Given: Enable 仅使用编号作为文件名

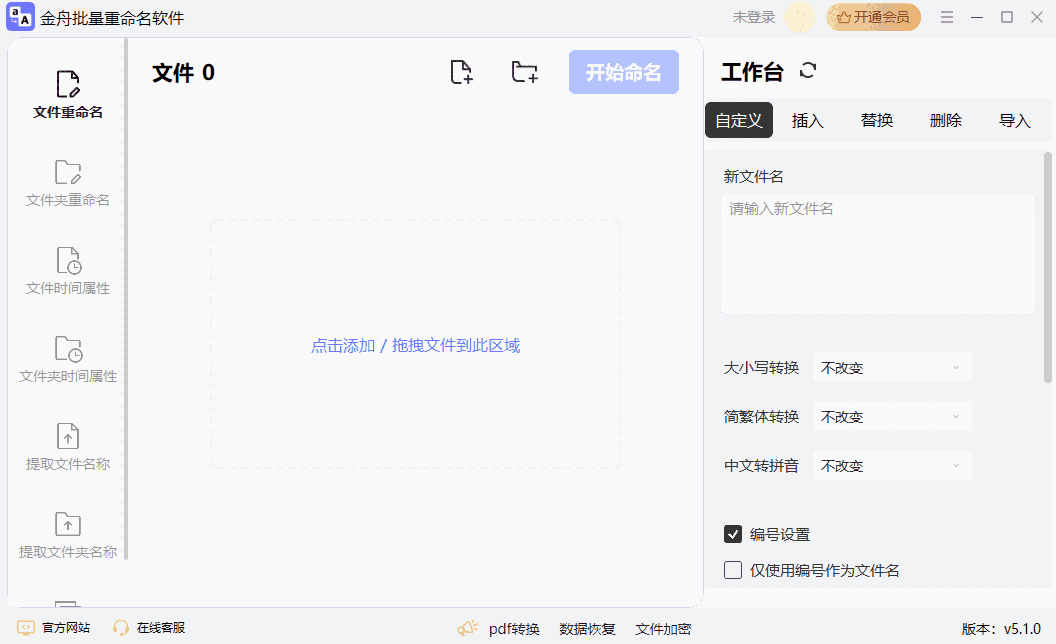Looking at the screenshot, I should tap(733, 569).
